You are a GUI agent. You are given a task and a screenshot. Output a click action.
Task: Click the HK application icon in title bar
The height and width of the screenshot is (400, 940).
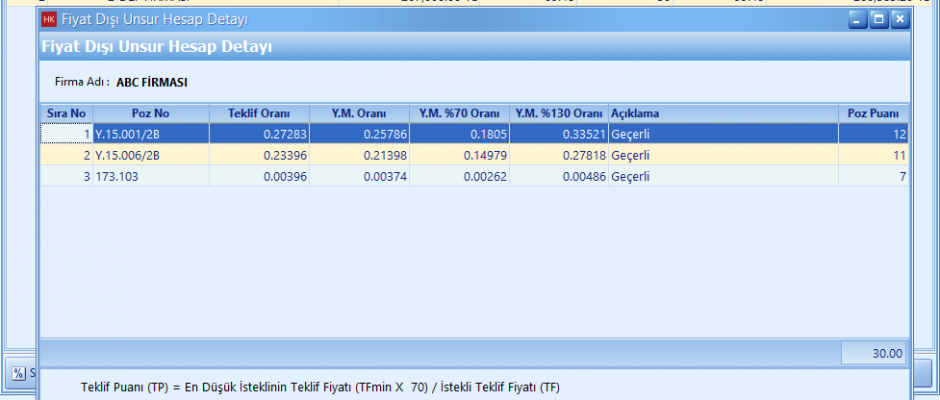pyautogui.click(x=48, y=19)
